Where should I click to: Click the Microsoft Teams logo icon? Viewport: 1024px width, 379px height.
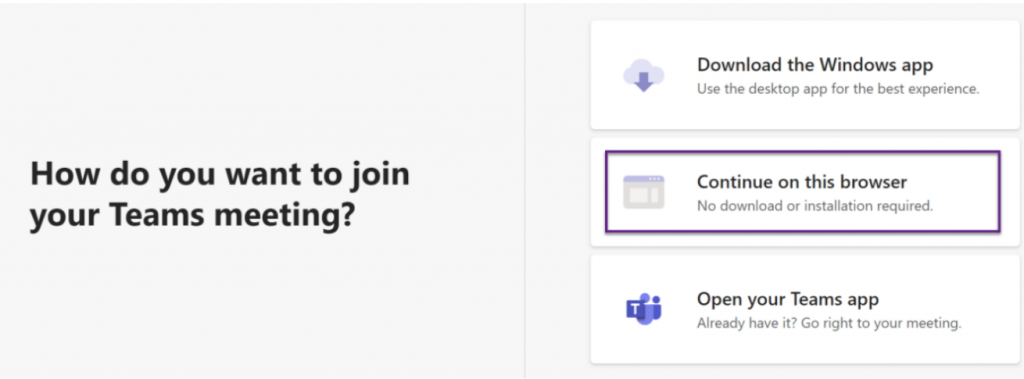click(x=644, y=309)
